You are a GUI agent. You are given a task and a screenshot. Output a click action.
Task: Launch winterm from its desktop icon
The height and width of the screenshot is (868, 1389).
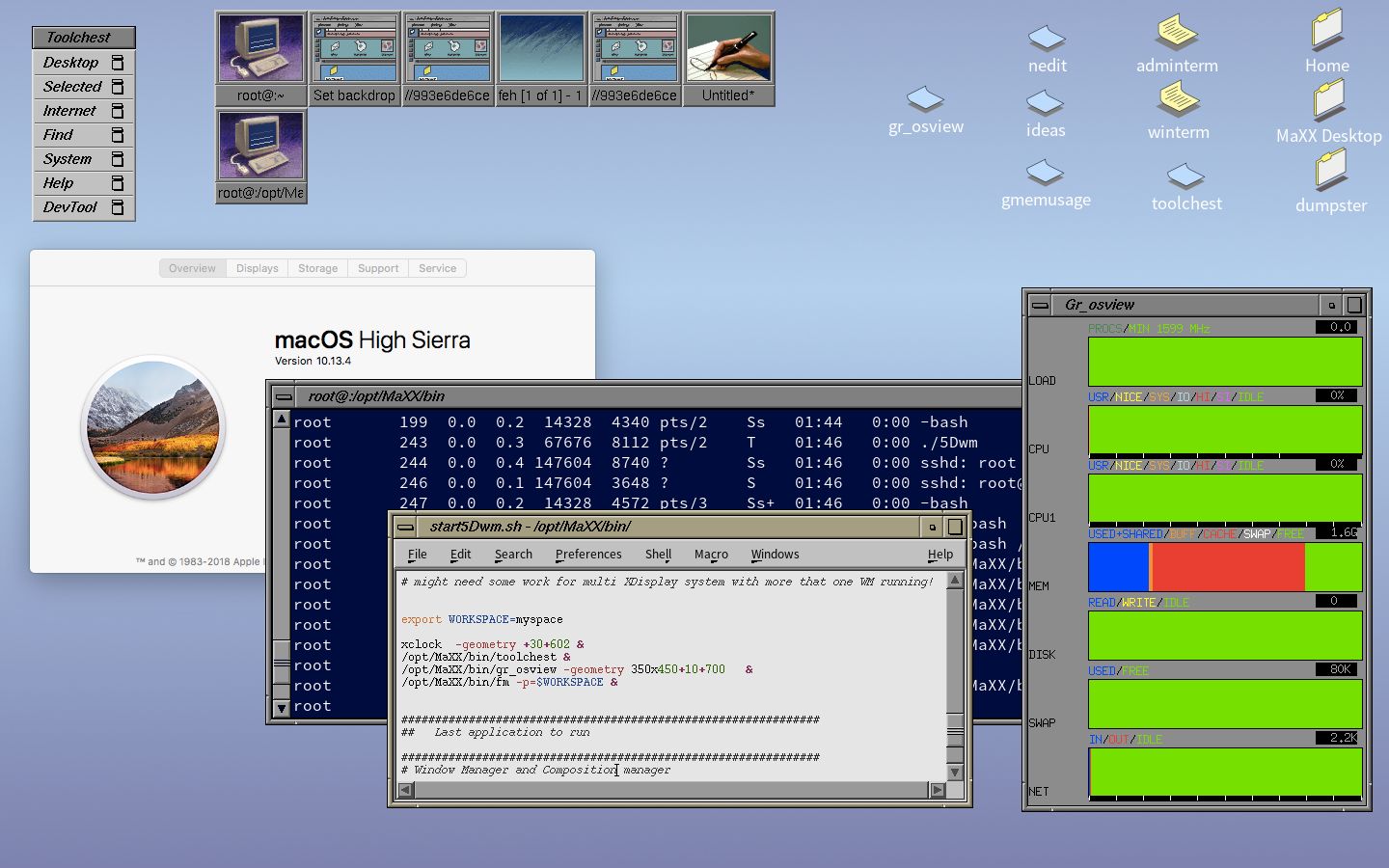pos(1178,99)
